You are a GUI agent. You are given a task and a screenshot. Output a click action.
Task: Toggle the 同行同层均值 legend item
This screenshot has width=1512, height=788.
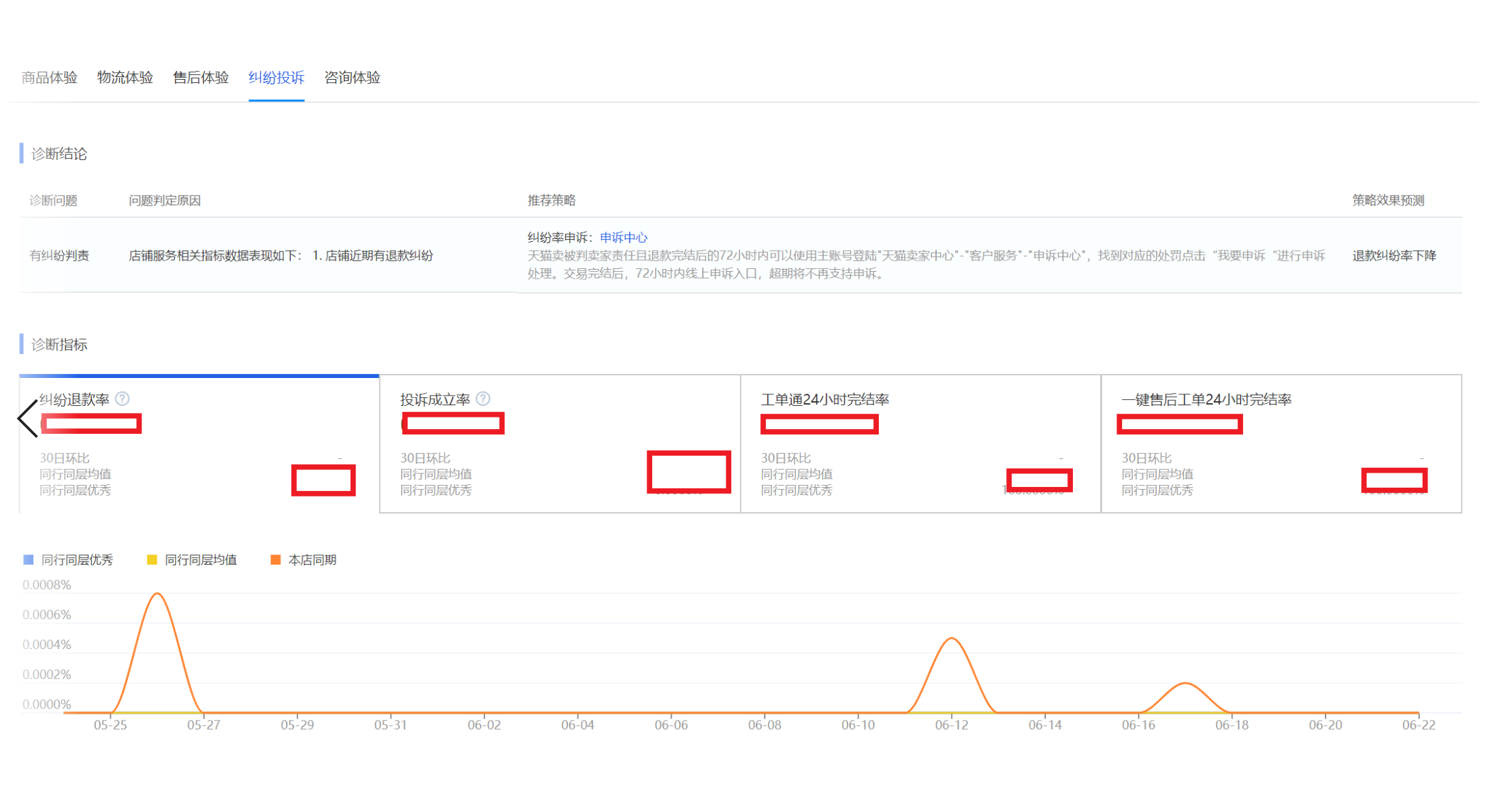click(192, 560)
